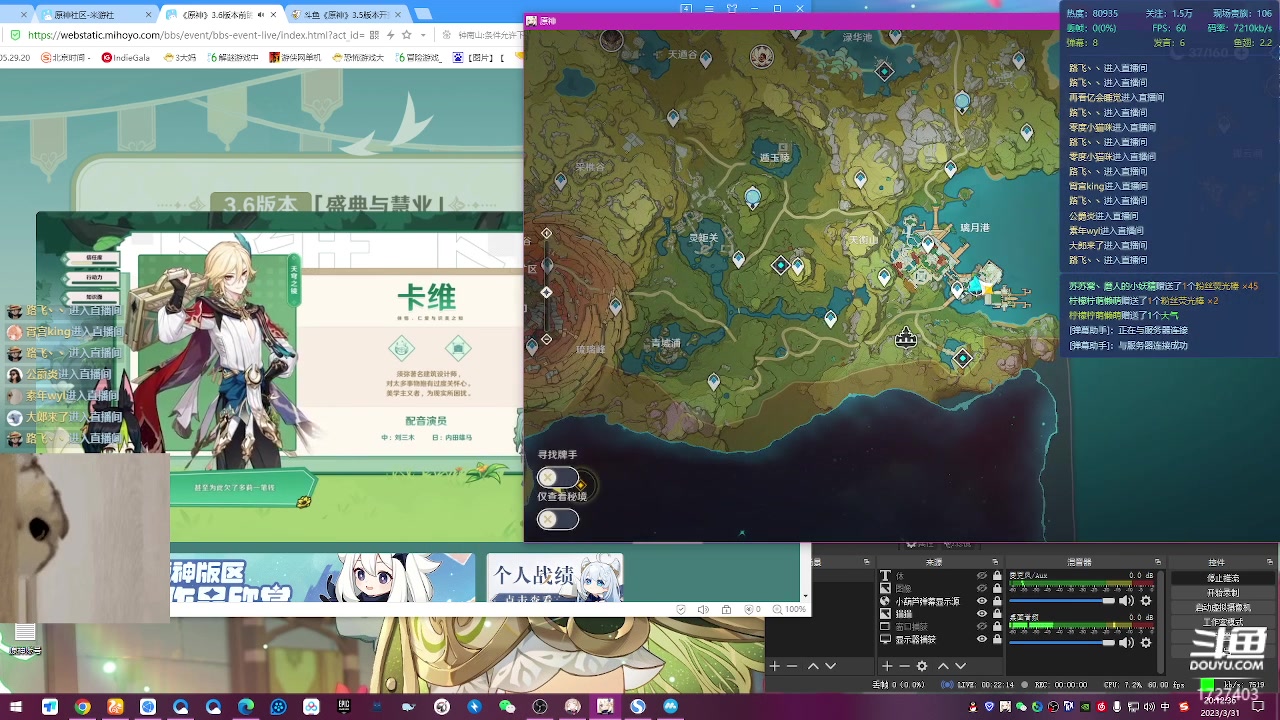Click 遁玉陵 label on the map
1280x720 pixels.
pos(775,158)
